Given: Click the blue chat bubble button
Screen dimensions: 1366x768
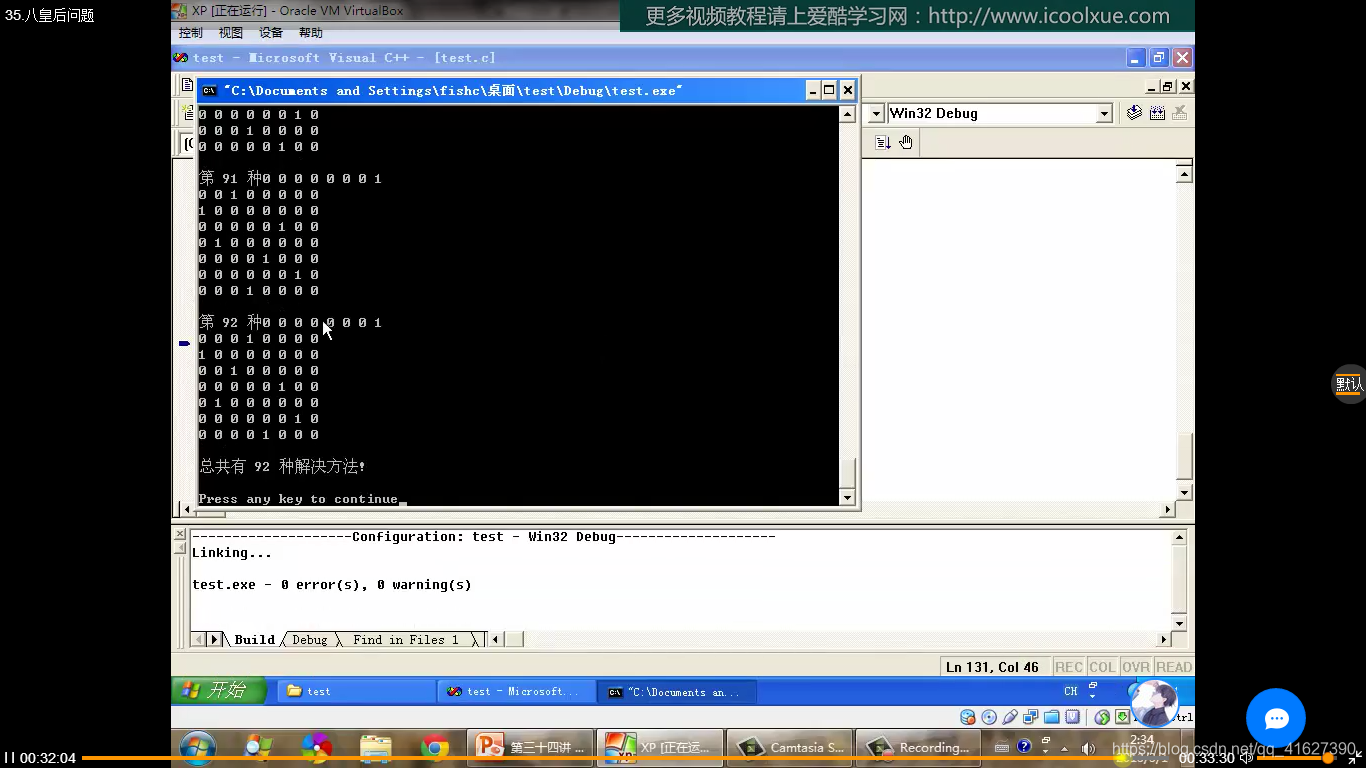Looking at the screenshot, I should (x=1276, y=718).
